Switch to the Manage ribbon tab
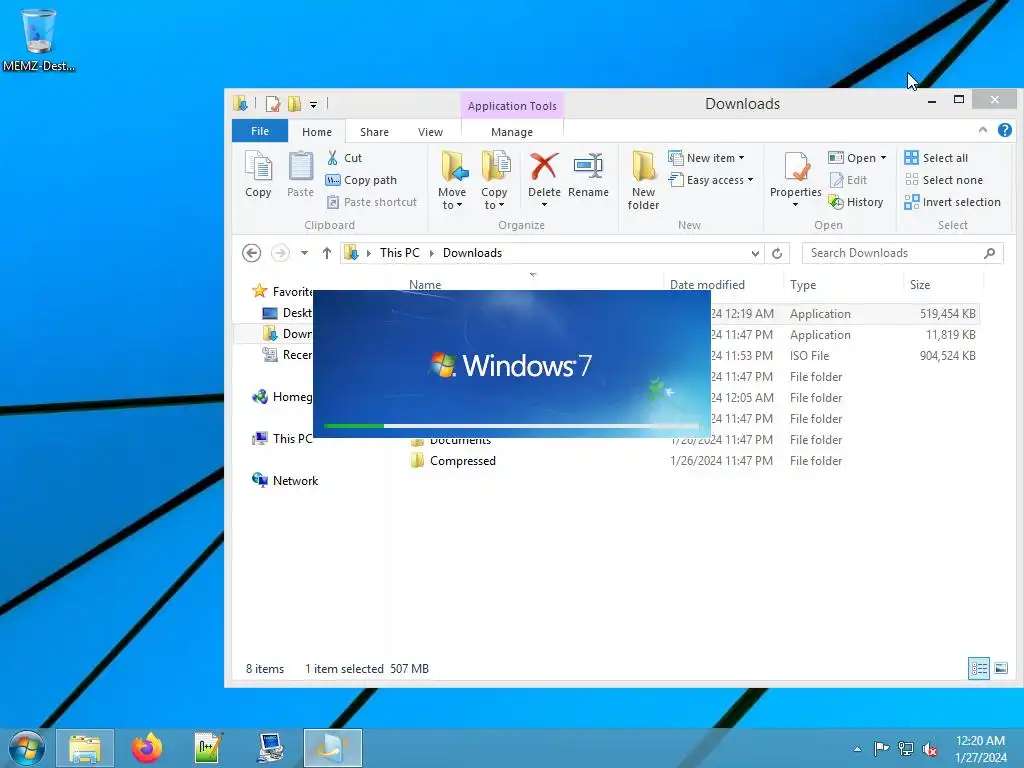Viewport: 1024px width, 768px height. pyautogui.click(x=512, y=131)
